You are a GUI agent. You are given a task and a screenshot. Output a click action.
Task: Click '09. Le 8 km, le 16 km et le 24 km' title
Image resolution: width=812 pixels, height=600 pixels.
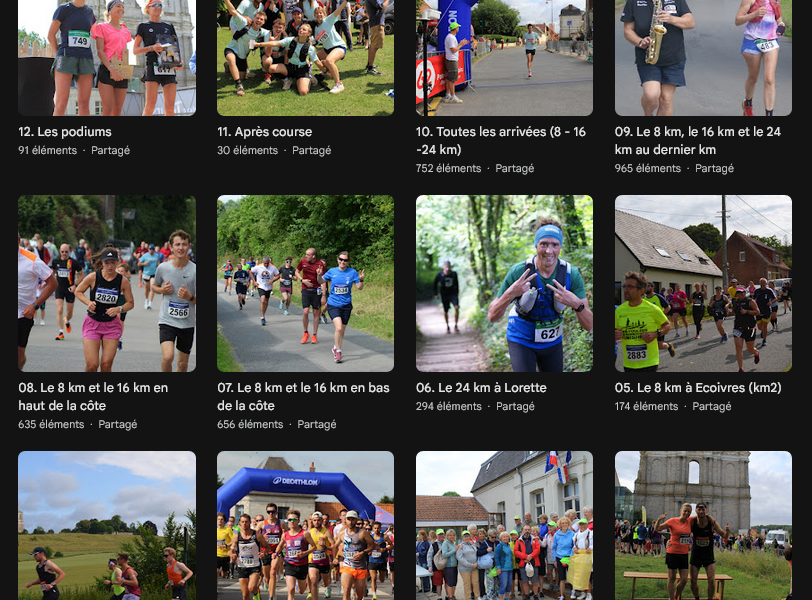698,140
